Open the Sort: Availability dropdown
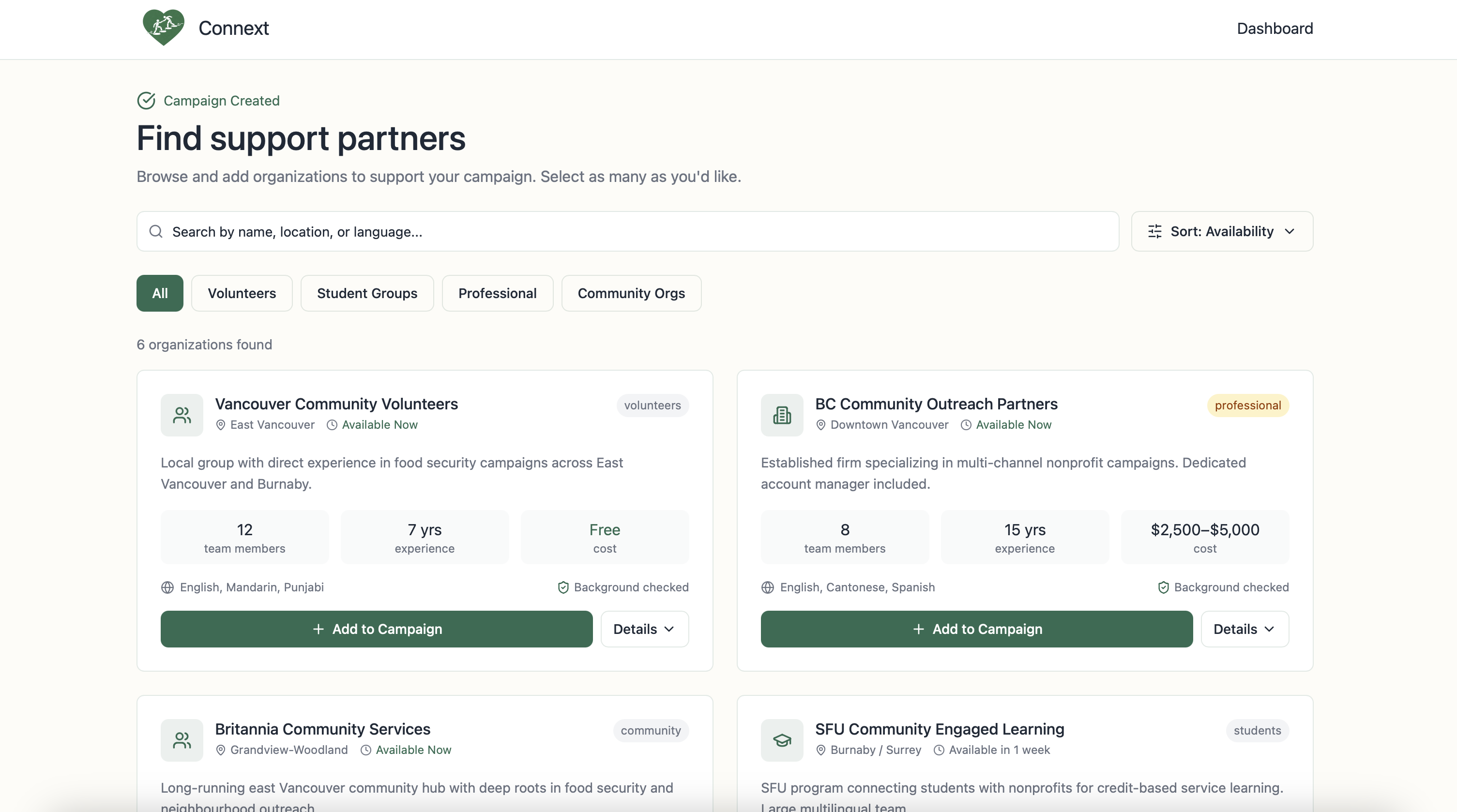This screenshot has height=812, width=1457. [x=1222, y=231]
